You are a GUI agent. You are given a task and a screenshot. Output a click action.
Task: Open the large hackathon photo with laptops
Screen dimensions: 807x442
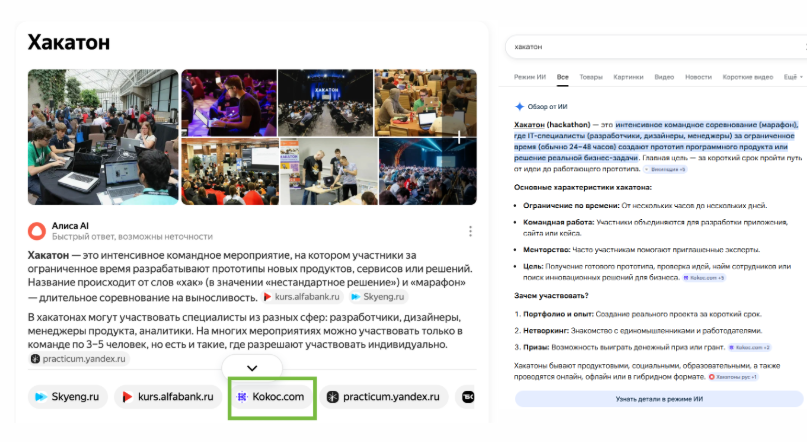tap(103, 137)
